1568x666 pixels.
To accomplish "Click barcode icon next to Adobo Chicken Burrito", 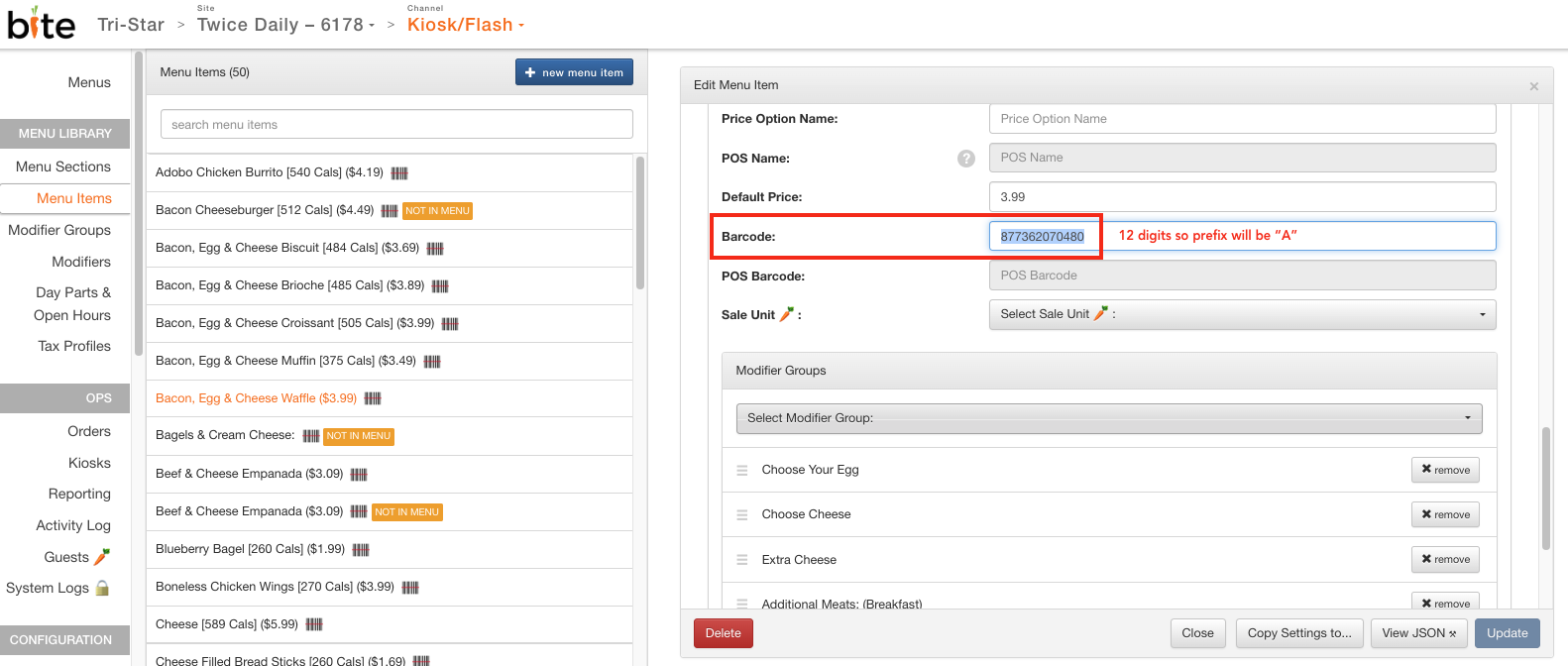I will (399, 173).
